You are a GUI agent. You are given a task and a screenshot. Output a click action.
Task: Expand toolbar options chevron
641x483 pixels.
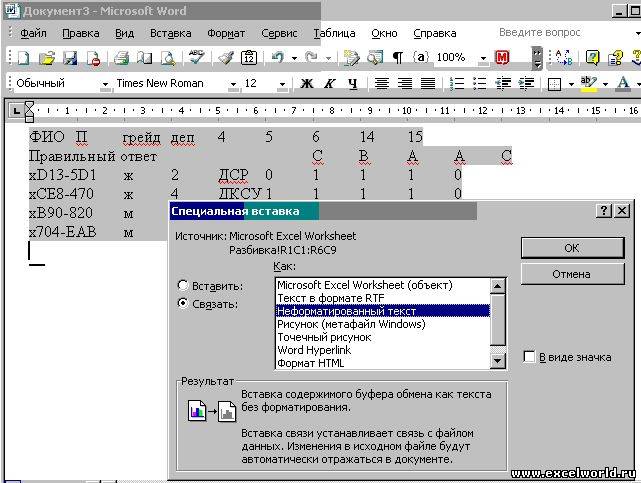(537, 58)
